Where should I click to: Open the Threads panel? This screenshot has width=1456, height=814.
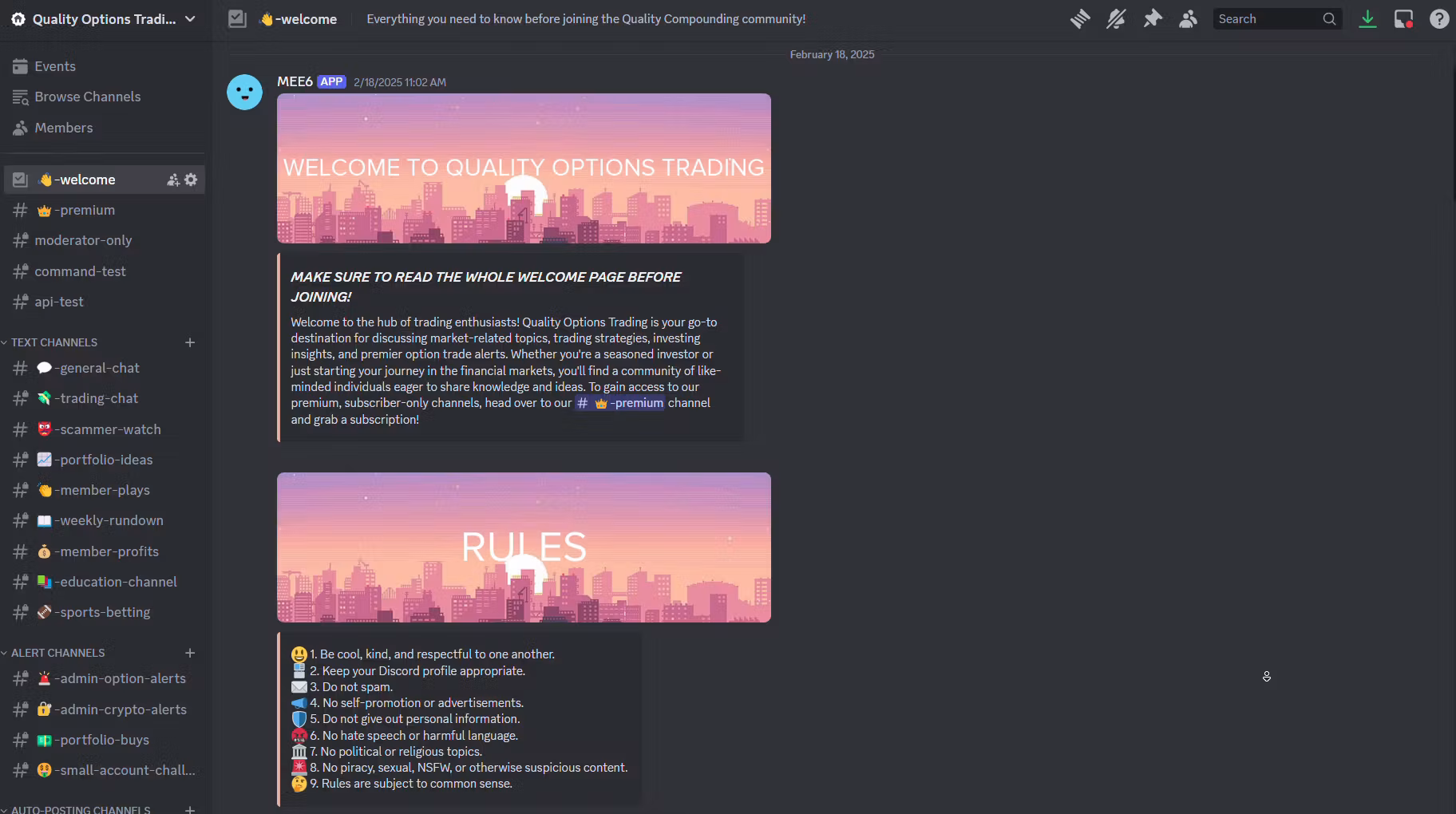click(1080, 19)
